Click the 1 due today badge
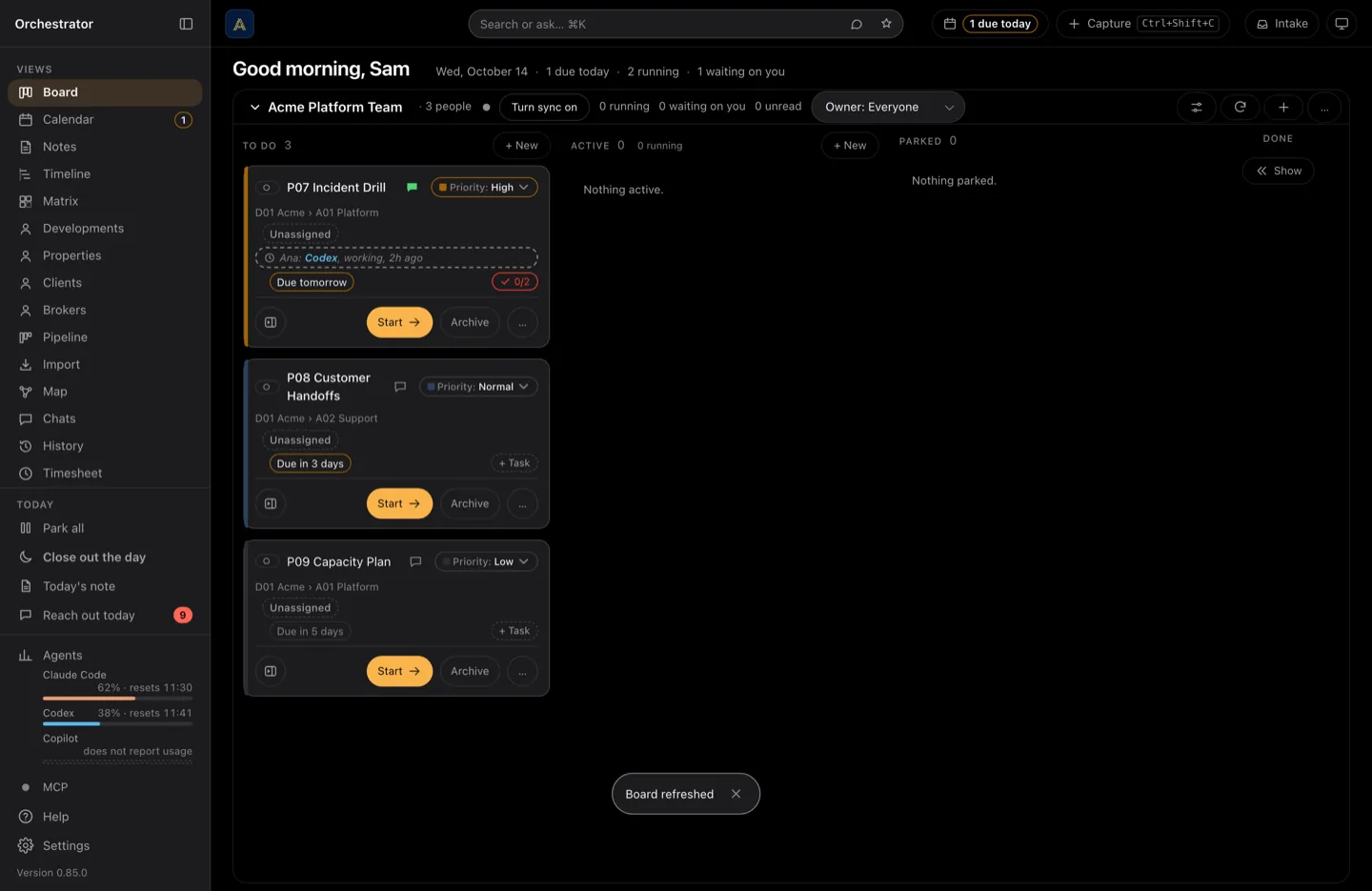The width and height of the screenshot is (1372, 891). point(999,24)
